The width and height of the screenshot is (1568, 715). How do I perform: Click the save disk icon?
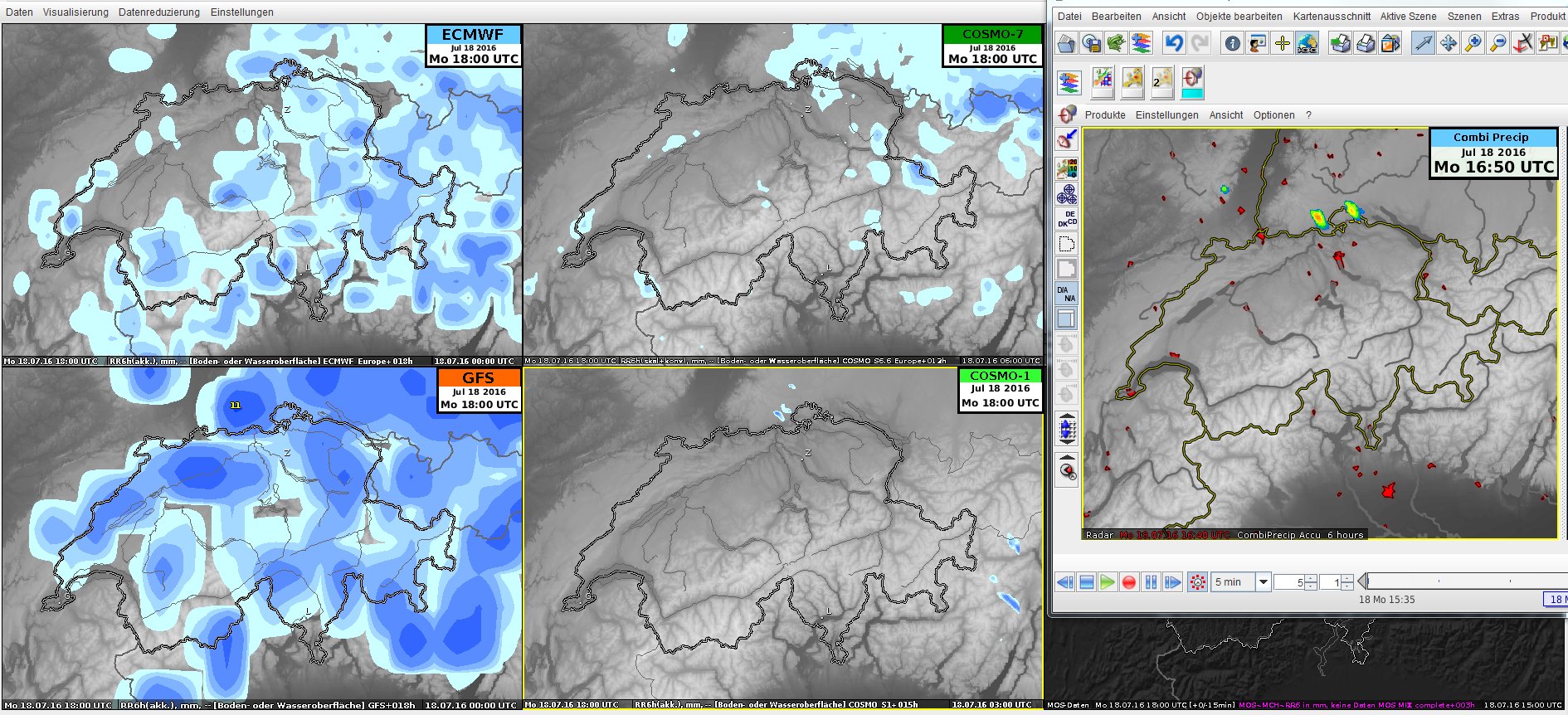pyautogui.click(x=1092, y=43)
